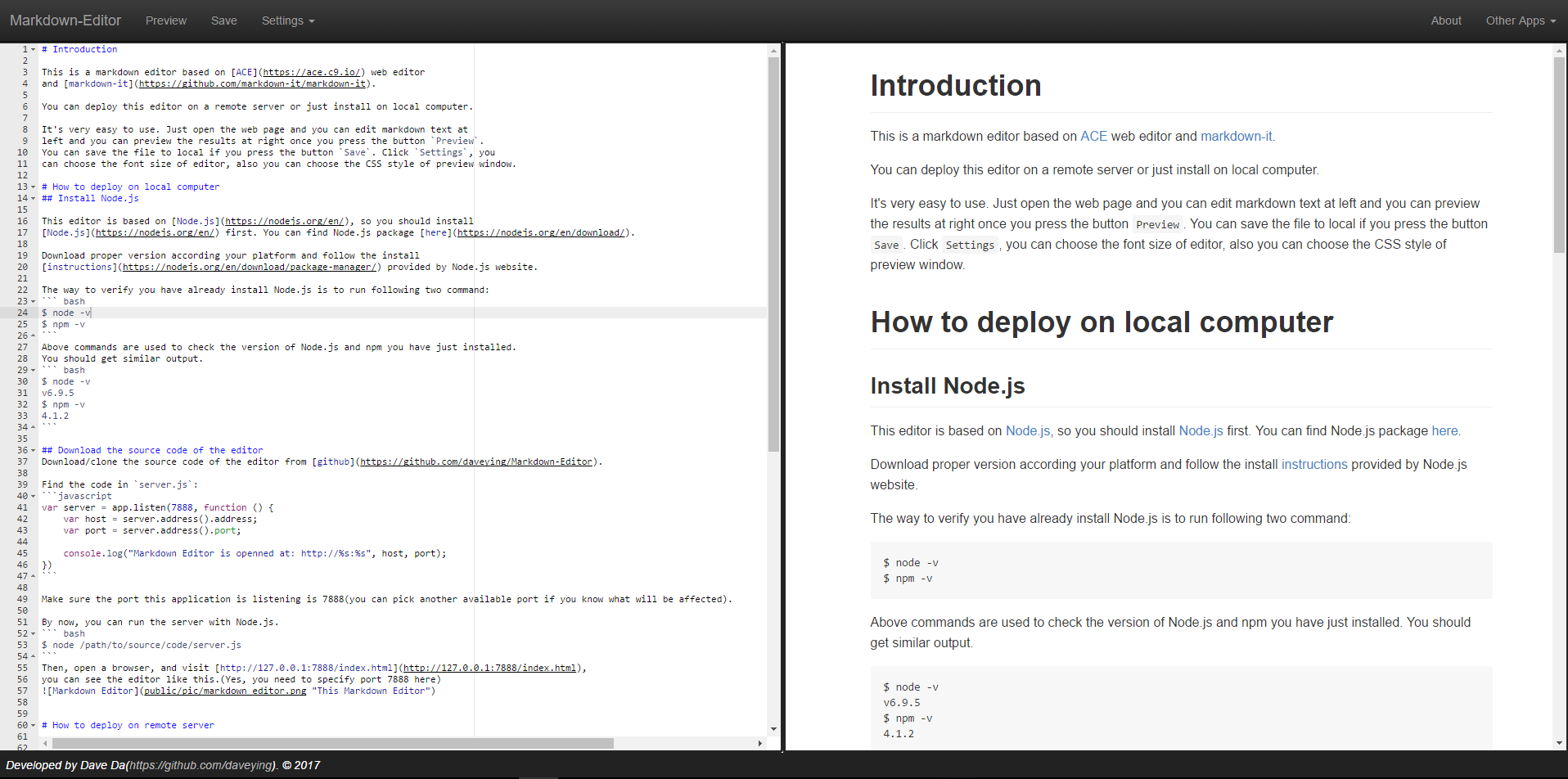This screenshot has width=1568, height=779.
Task: Fold the bash block at line 52
Action: click(x=34, y=633)
